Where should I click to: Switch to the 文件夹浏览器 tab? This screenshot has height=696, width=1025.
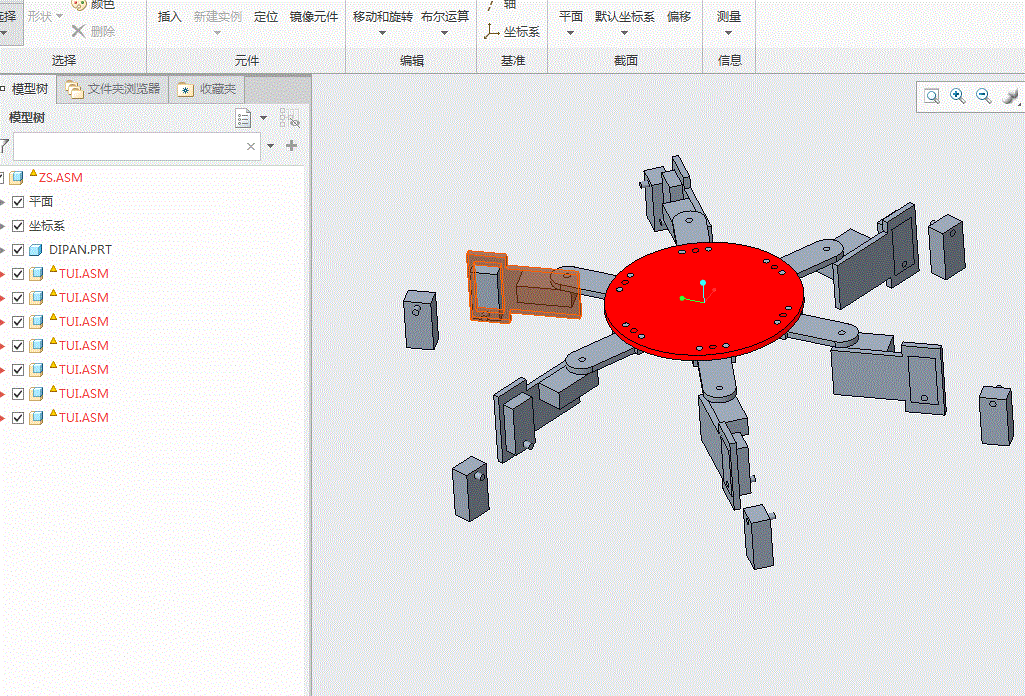coord(113,89)
